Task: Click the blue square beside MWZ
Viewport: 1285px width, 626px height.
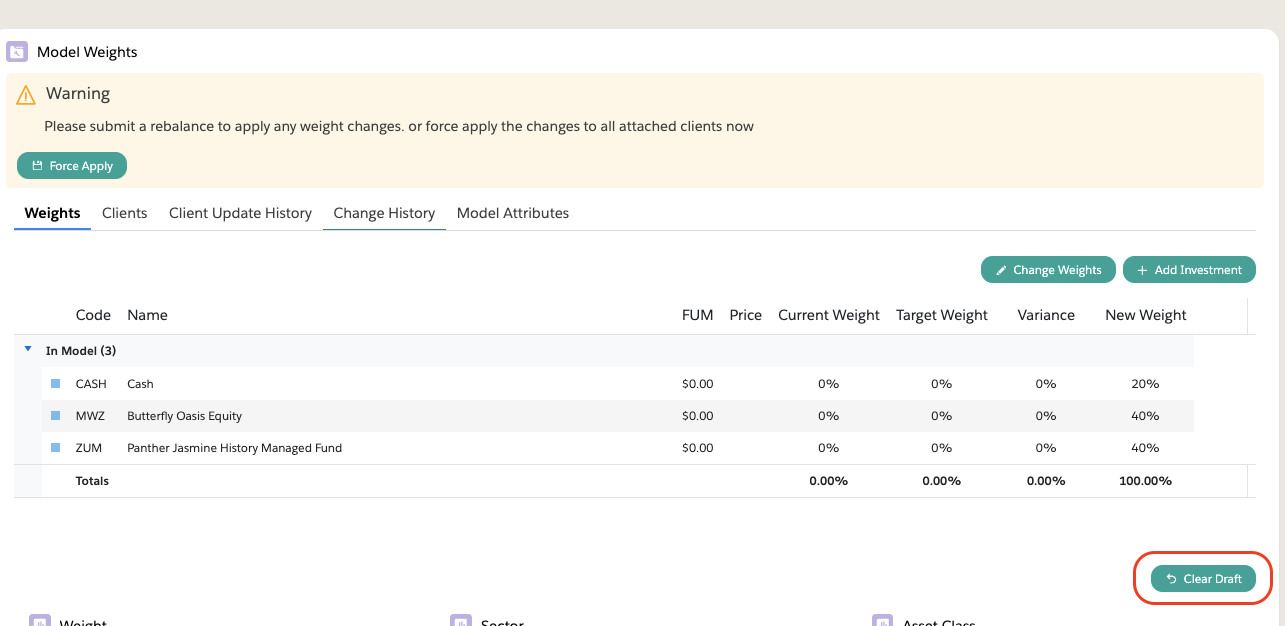Action: (56, 416)
